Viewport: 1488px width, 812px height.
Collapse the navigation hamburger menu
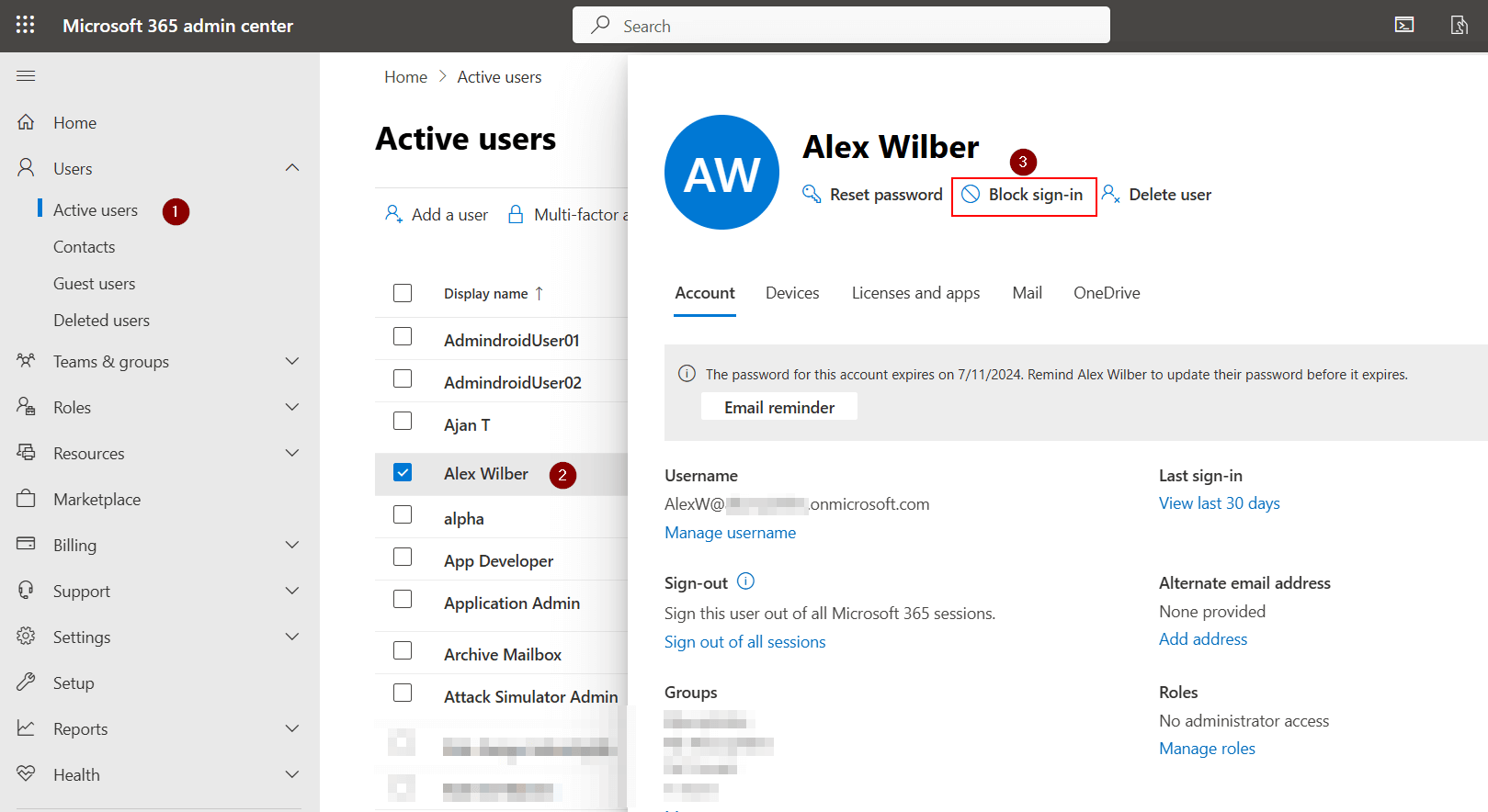(26, 75)
